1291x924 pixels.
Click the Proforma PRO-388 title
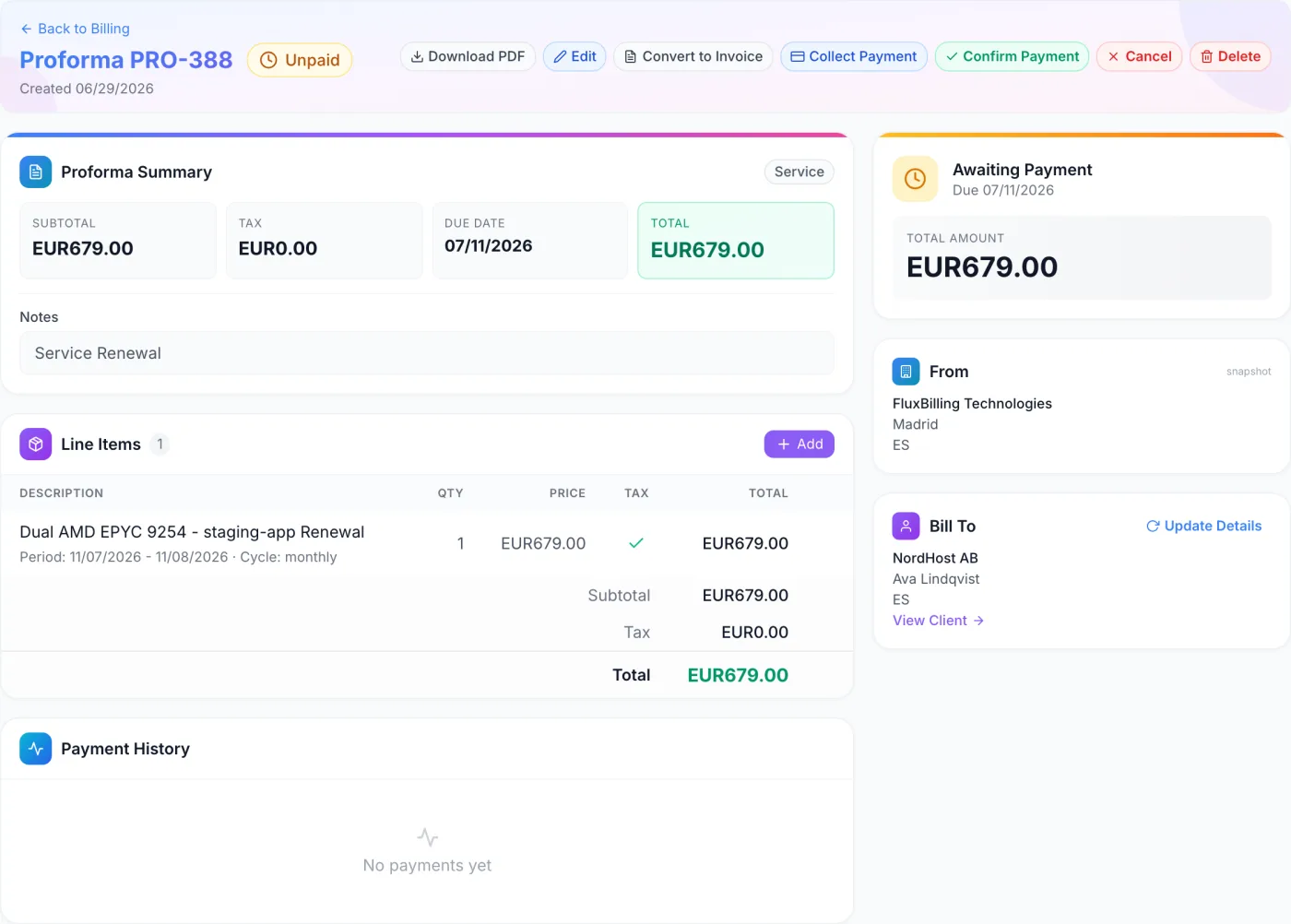coord(126,60)
